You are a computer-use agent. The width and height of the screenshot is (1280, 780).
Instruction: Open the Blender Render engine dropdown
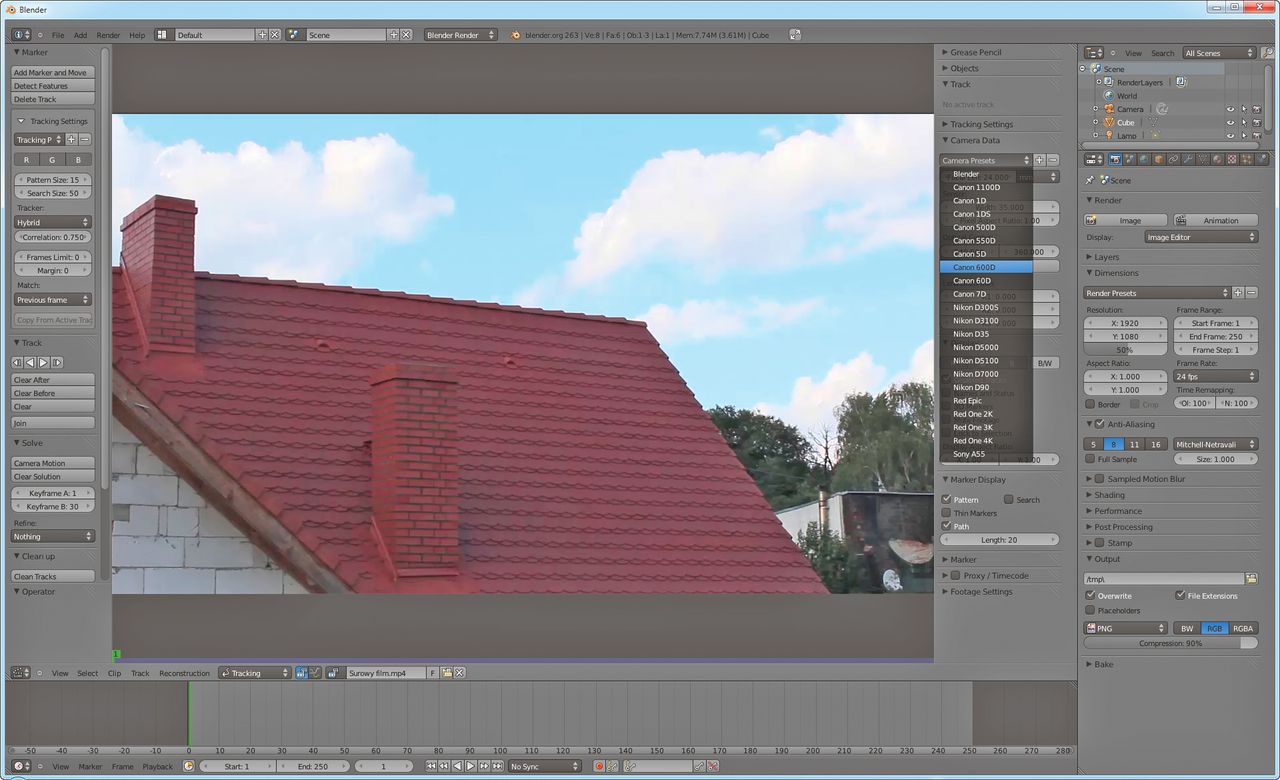[461, 35]
